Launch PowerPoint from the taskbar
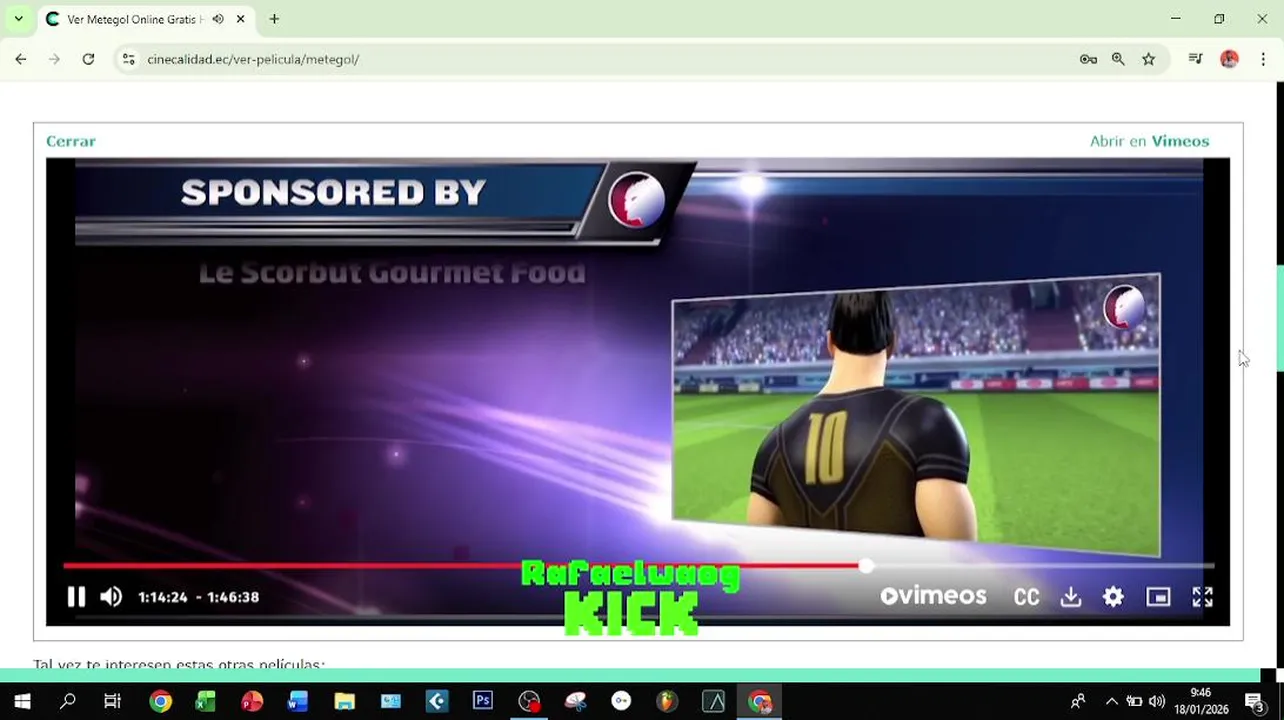Image resolution: width=1284 pixels, height=720 pixels. [252, 701]
